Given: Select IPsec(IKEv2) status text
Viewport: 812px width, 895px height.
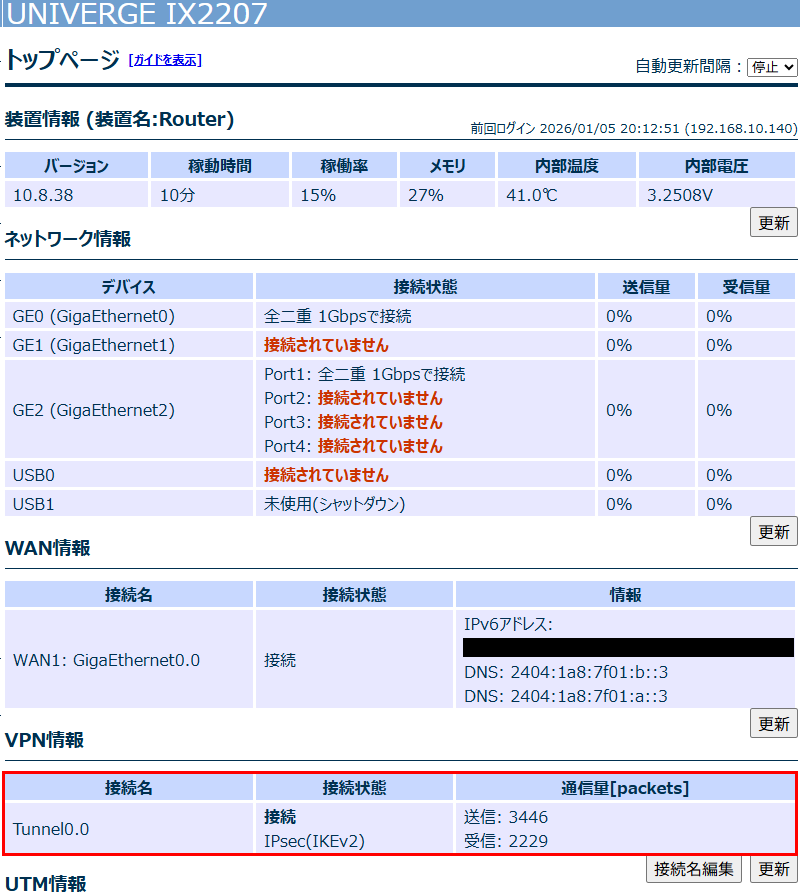Looking at the screenshot, I should [x=314, y=841].
